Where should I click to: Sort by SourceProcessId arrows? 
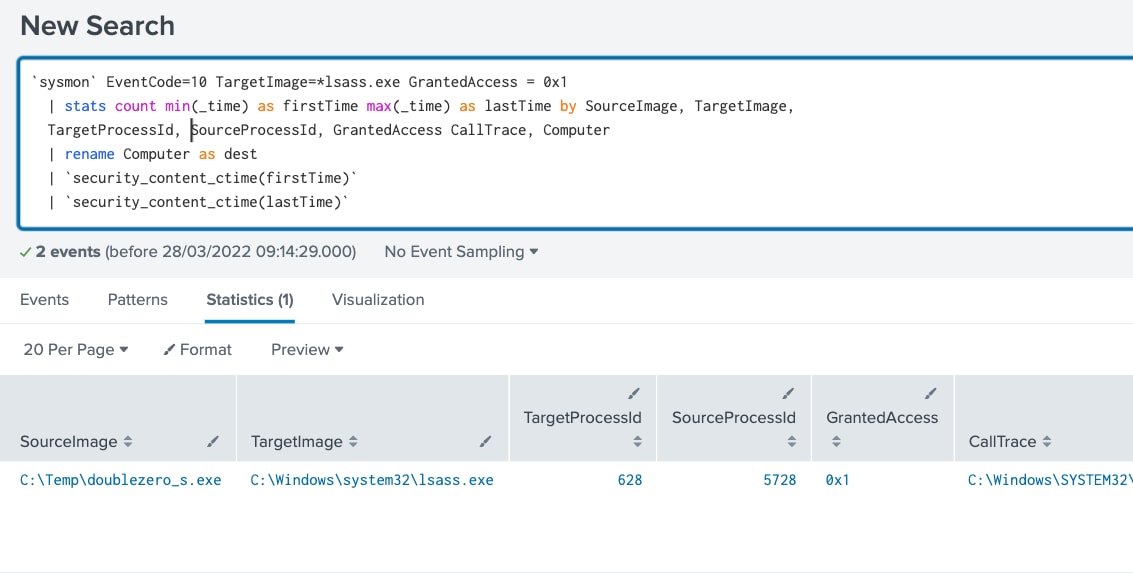pos(792,441)
